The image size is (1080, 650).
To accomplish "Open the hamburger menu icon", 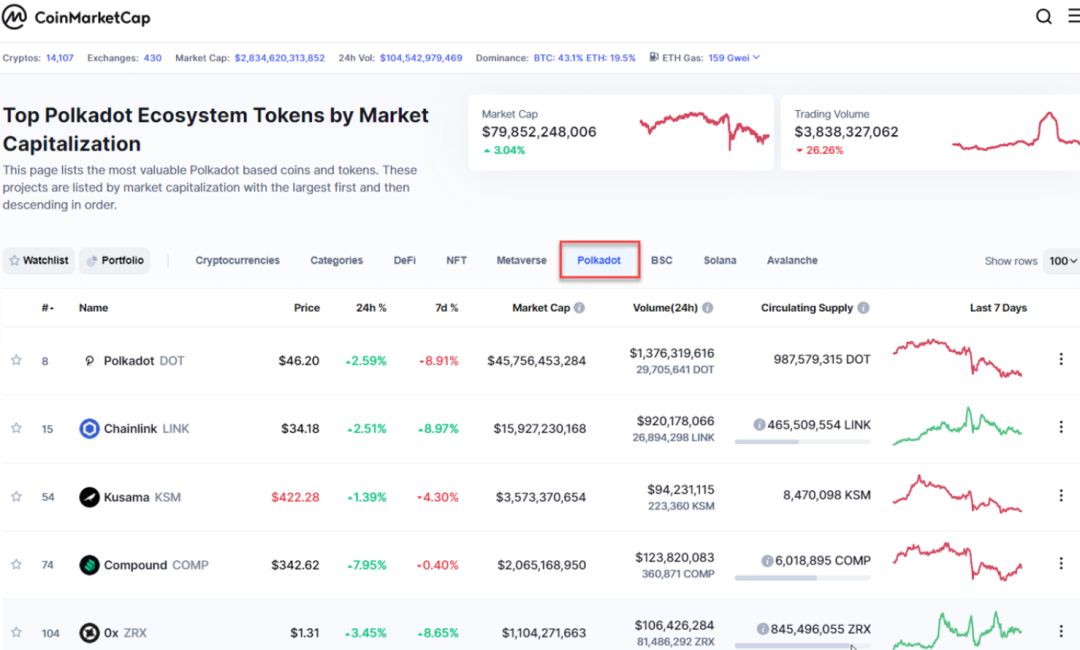I will click(1074, 17).
